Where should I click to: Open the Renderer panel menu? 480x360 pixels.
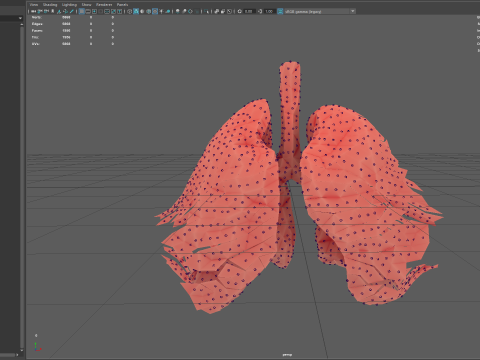pyautogui.click(x=104, y=4)
